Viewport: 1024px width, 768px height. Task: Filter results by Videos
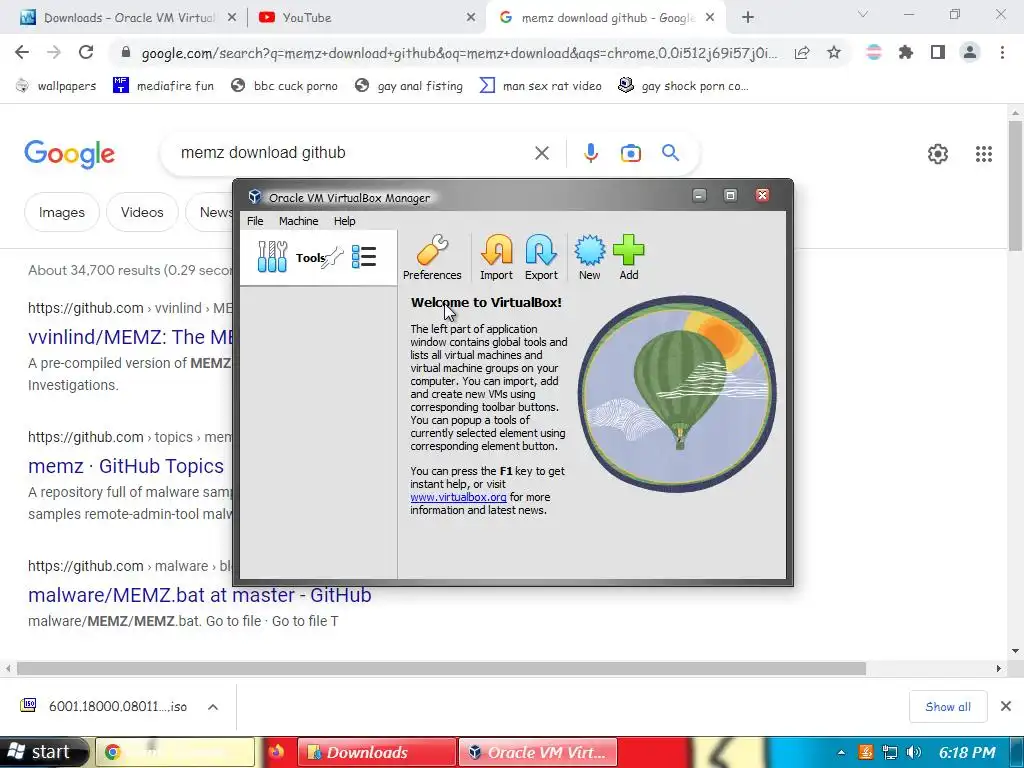coord(142,212)
